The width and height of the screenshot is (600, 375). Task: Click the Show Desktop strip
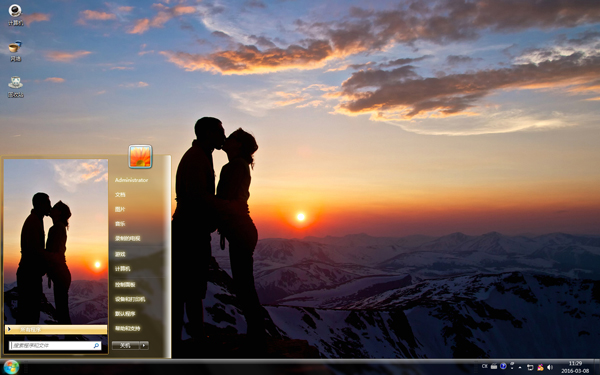click(x=597, y=367)
